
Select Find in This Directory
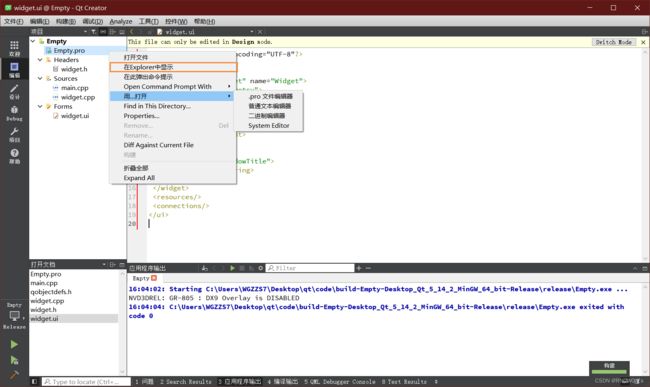157,106
